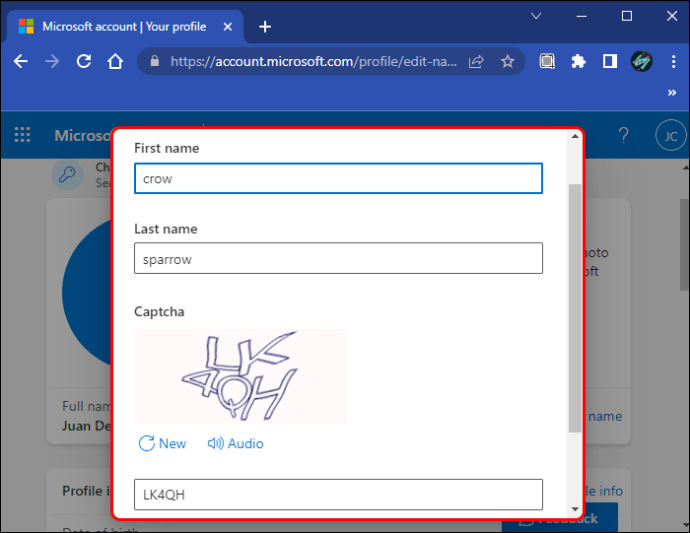Click the browser forward arrow

(x=52, y=61)
